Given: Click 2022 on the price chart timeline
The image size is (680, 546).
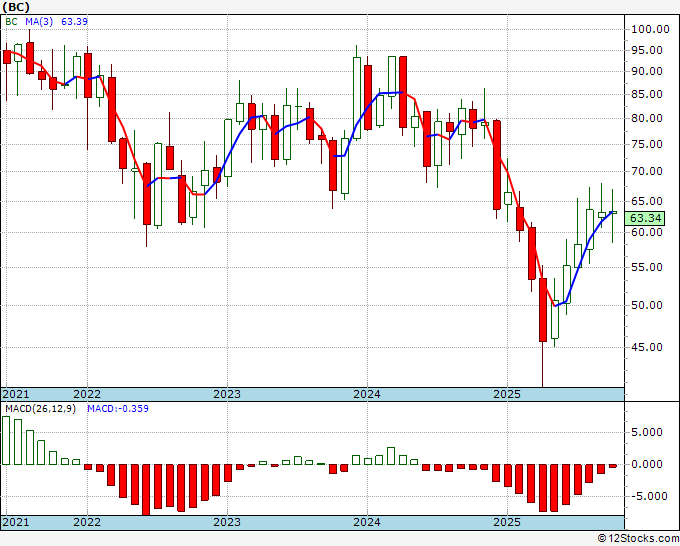Looking at the screenshot, I should pos(87,394).
